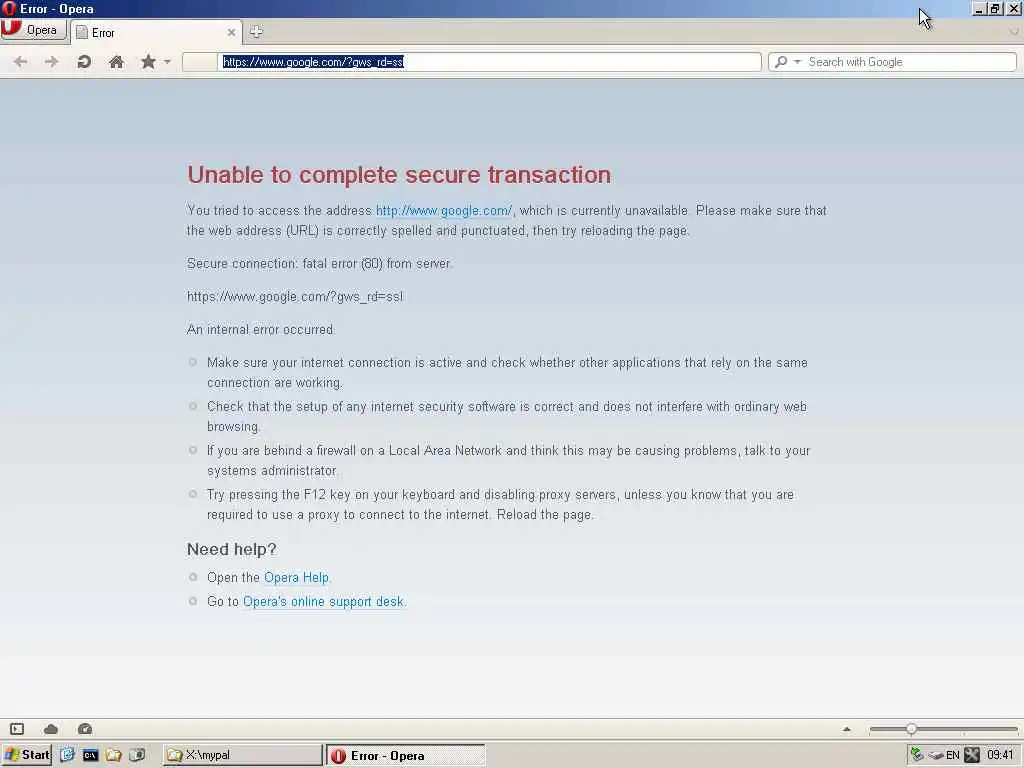Open Opera's online support desk link
The width and height of the screenshot is (1024, 768).
coord(323,601)
